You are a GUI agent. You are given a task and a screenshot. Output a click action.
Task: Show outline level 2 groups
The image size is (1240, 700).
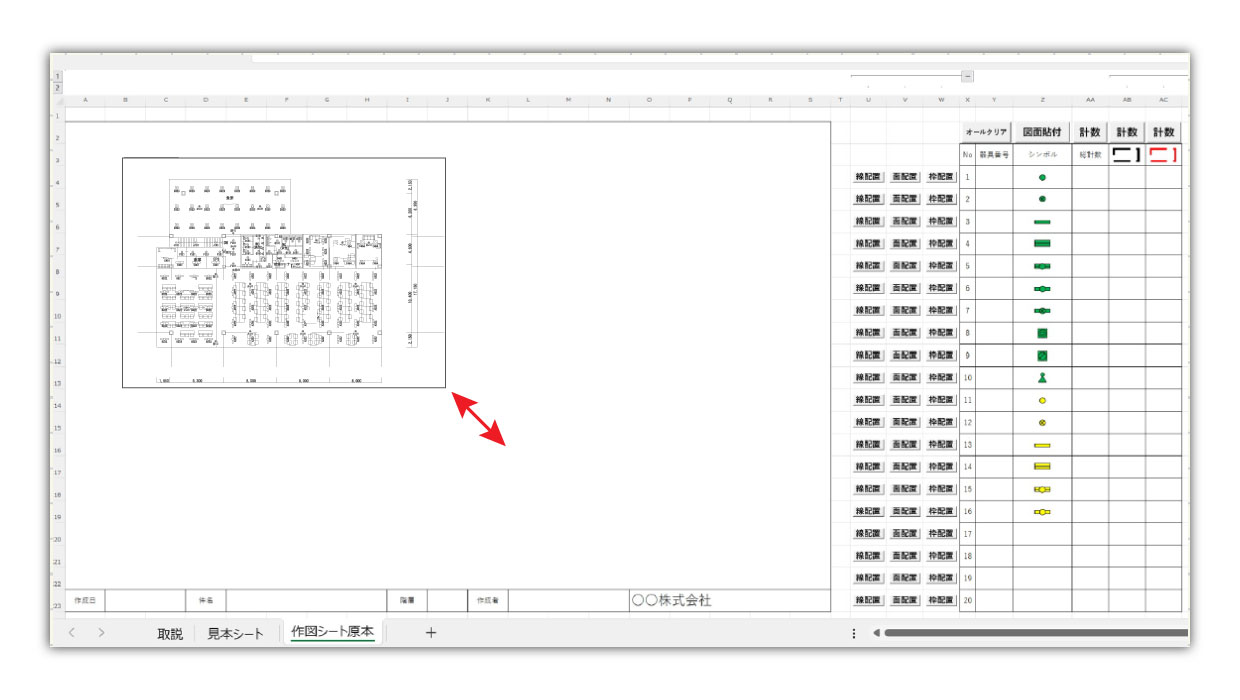(x=57, y=88)
